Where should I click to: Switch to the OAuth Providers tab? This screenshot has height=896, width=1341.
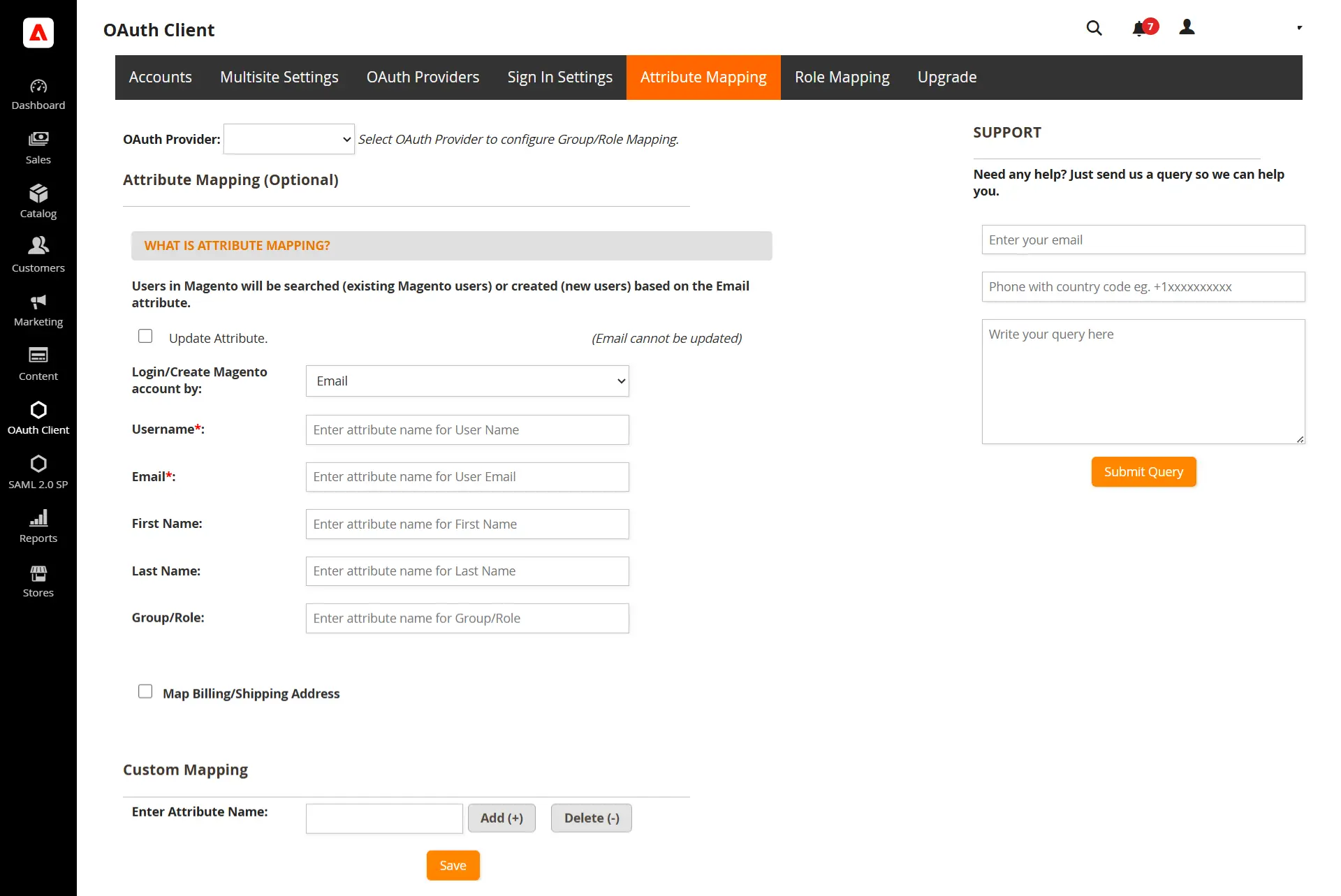(423, 78)
